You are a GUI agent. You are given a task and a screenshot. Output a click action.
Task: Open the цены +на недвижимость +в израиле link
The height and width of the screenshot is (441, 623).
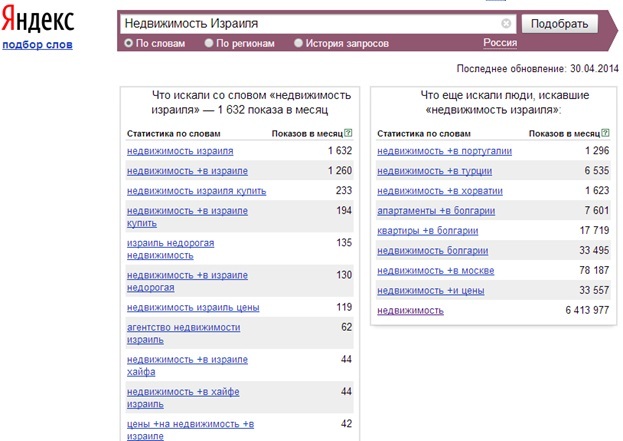[190, 430]
